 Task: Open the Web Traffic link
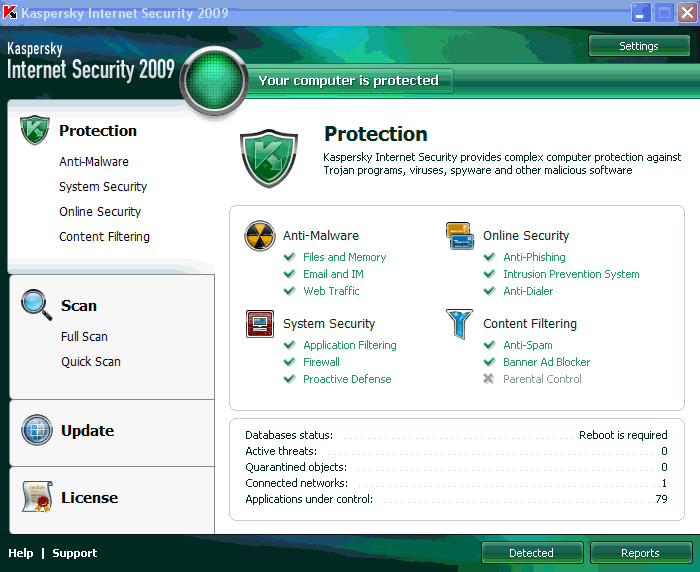pyautogui.click(x=331, y=291)
